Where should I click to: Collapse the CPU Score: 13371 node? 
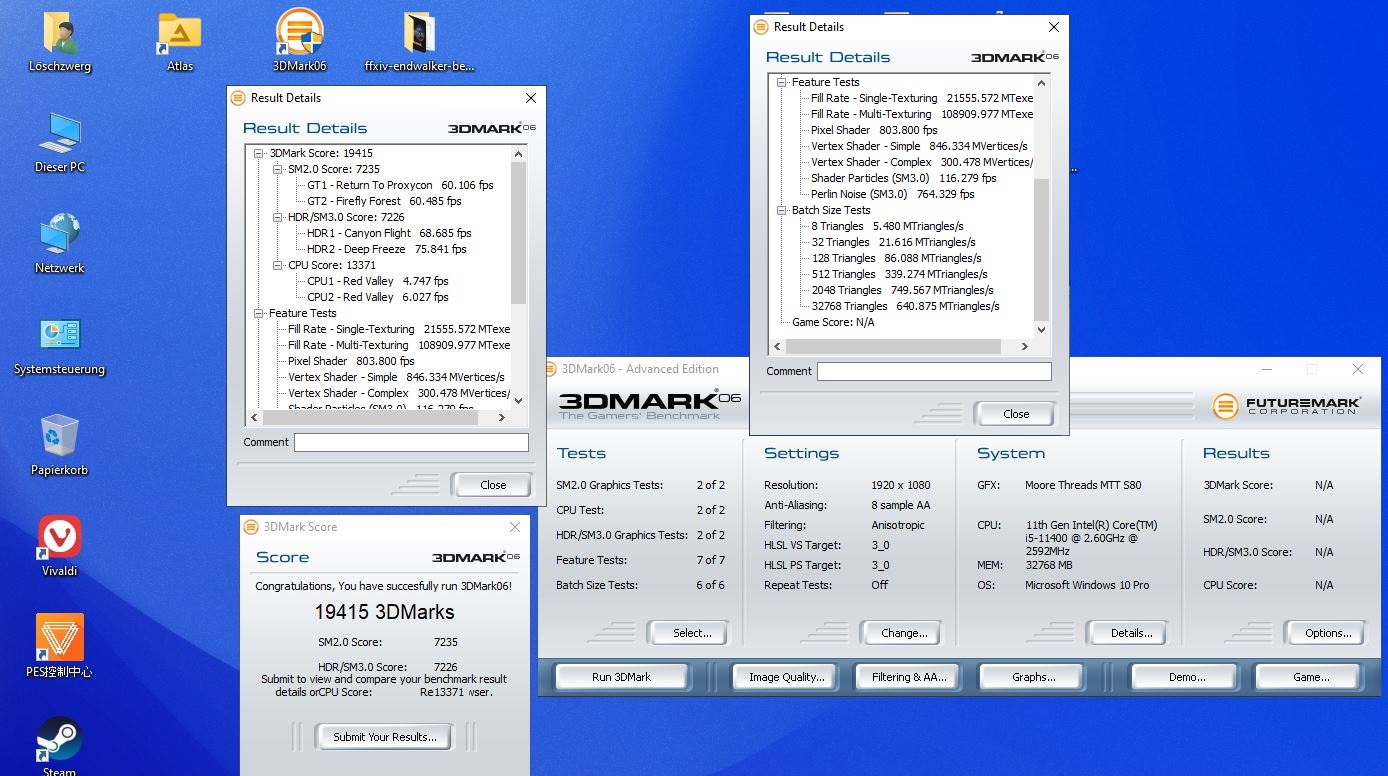pyautogui.click(x=278, y=265)
